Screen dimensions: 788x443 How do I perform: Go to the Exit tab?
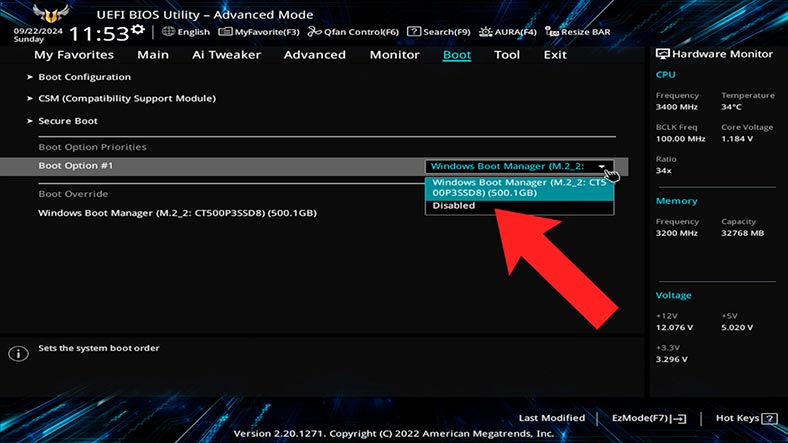pos(555,55)
